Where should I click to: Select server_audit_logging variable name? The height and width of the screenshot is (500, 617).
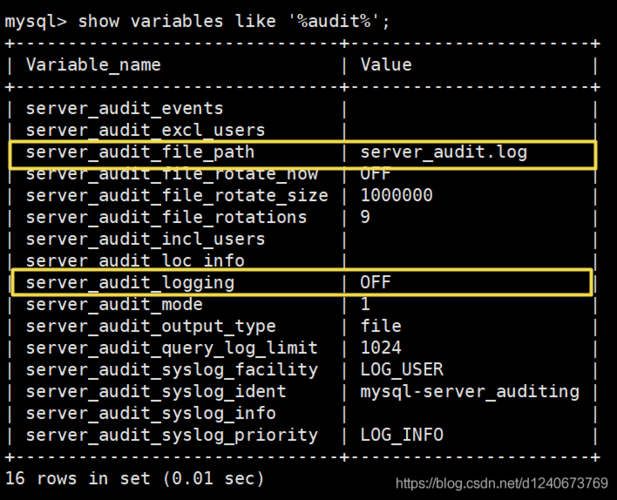130,283
